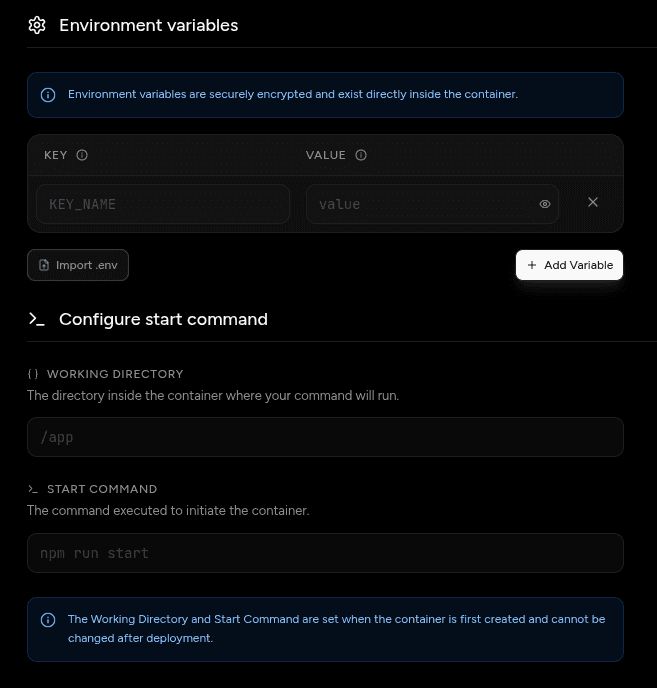
Task: Focus the /app working directory field
Action: click(325, 437)
